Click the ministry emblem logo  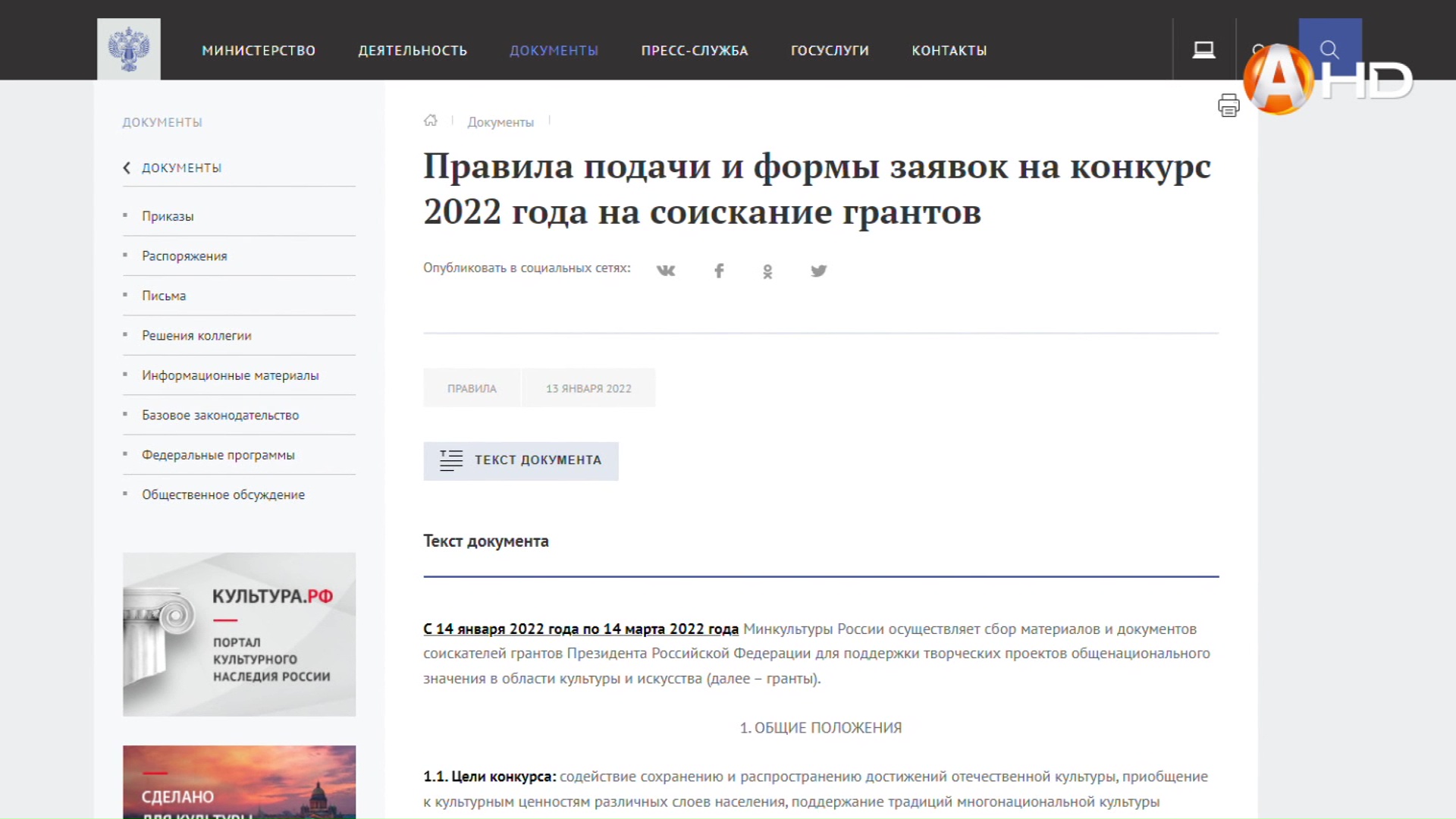(x=129, y=49)
